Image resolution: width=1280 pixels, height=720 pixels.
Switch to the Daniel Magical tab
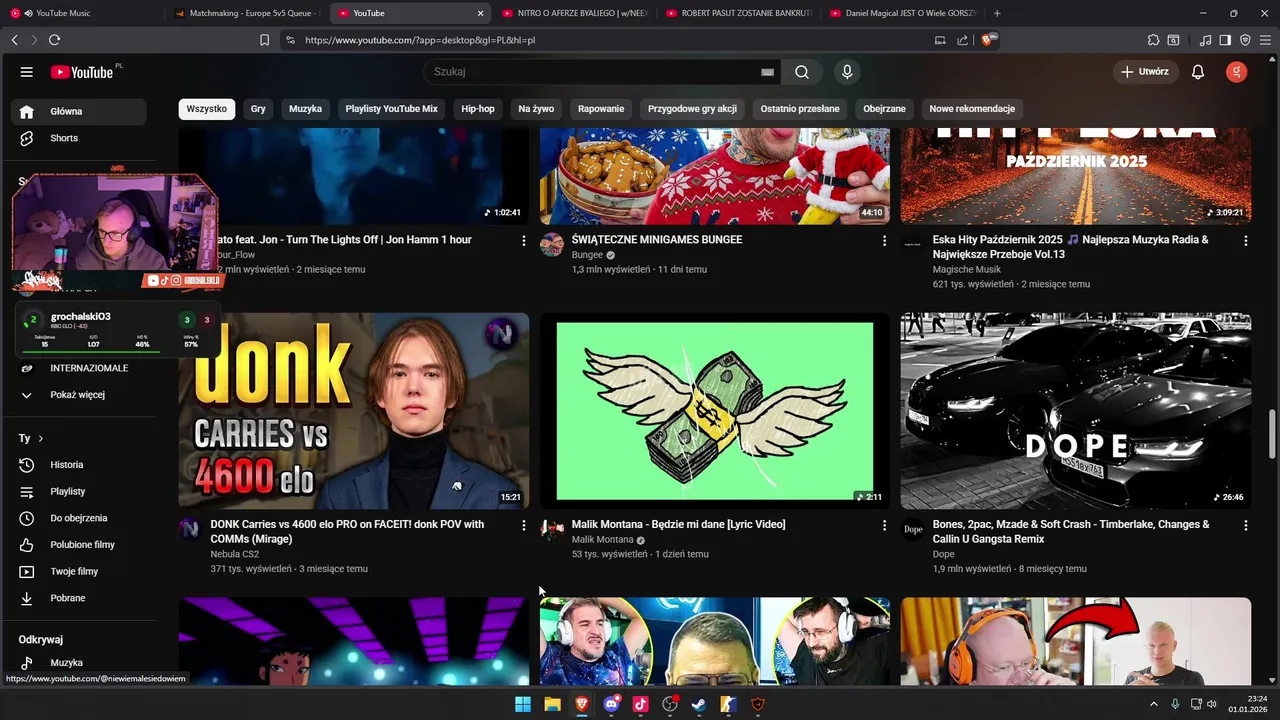click(901, 13)
